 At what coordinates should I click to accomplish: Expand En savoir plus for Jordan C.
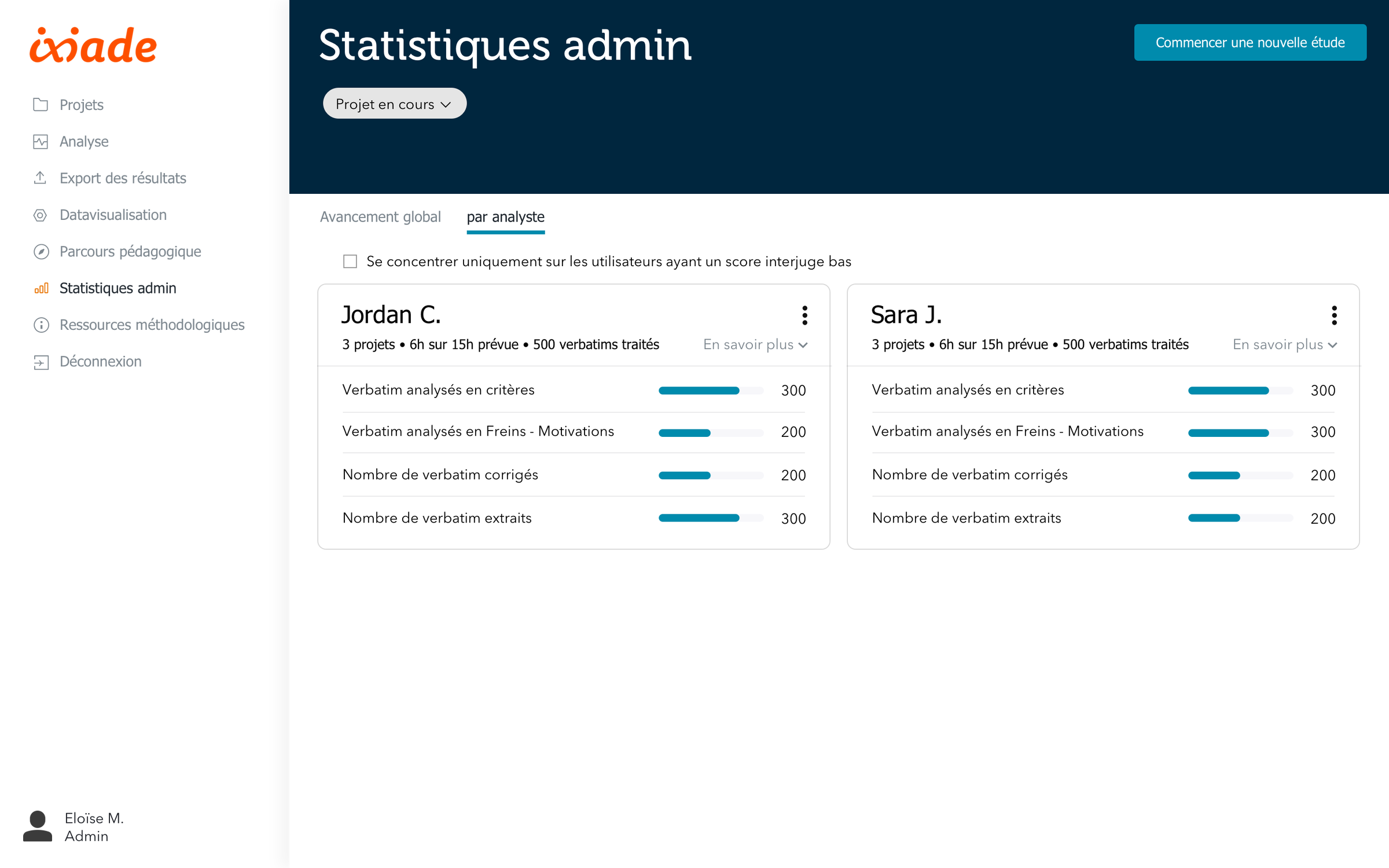[755, 345]
